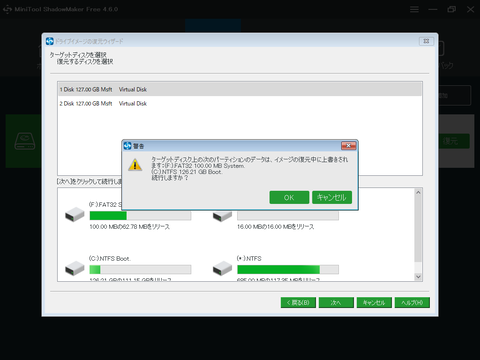Click the 16.00 MB partition drive icon

pyautogui.click(x=222, y=216)
